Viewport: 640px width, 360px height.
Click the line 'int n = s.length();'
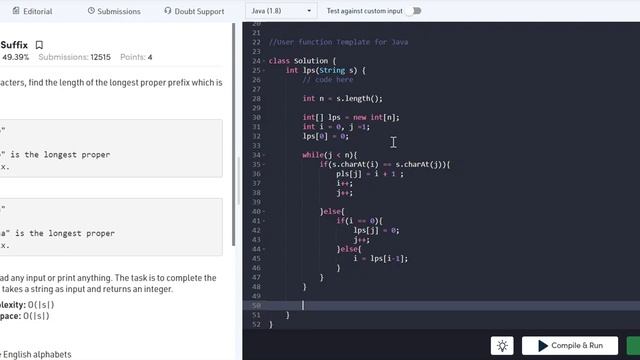point(342,98)
